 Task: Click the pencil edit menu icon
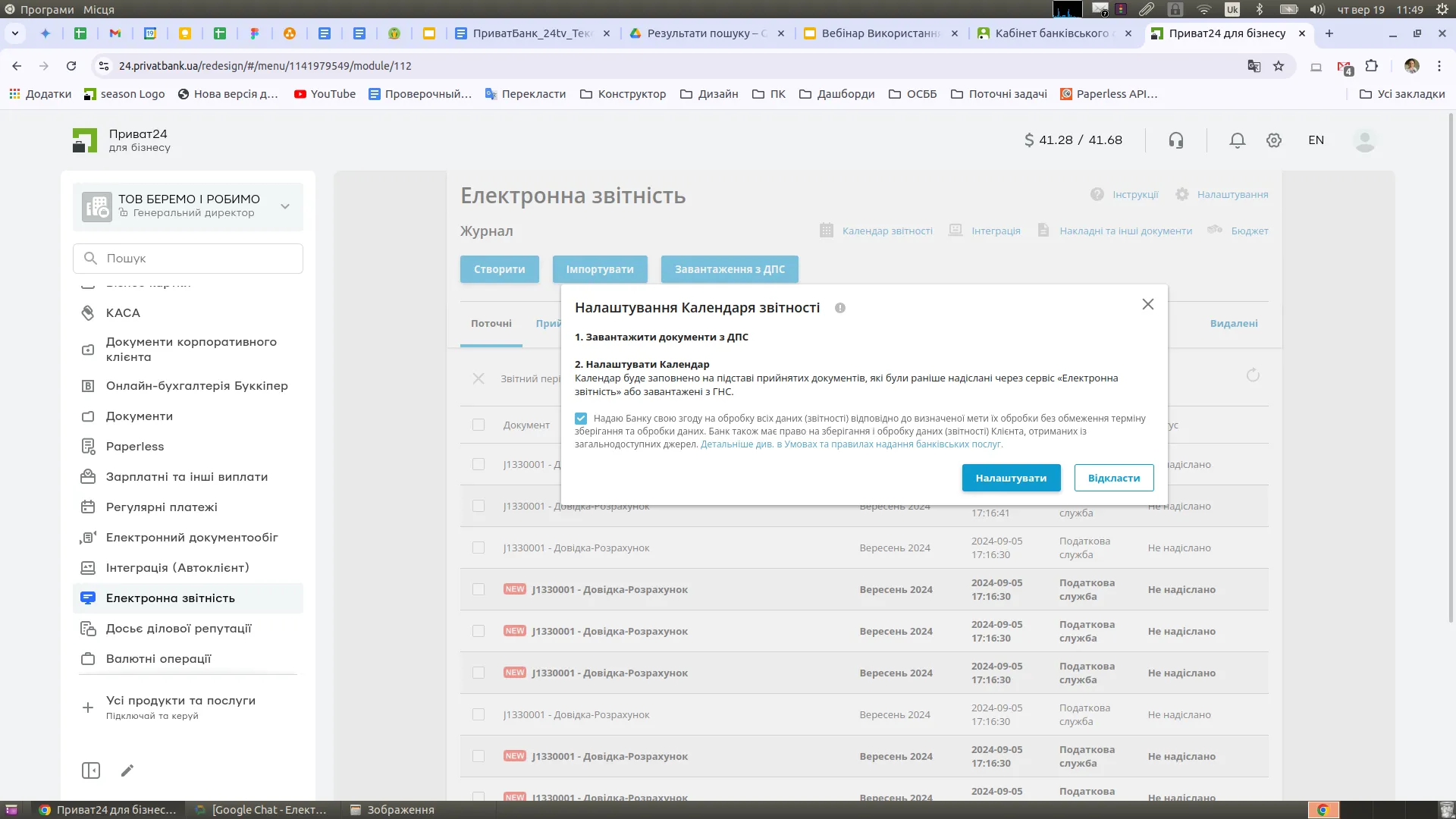coord(127,770)
